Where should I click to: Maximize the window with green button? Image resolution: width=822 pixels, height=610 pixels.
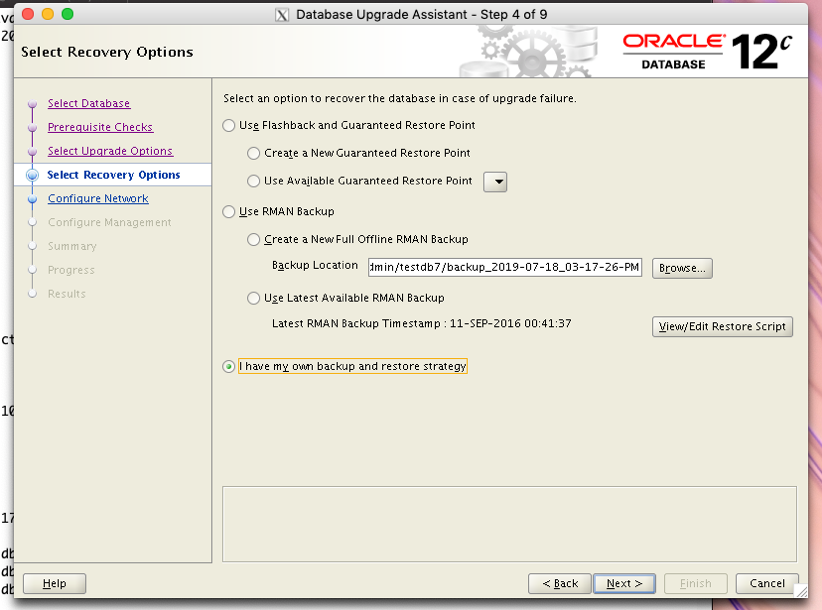click(68, 14)
